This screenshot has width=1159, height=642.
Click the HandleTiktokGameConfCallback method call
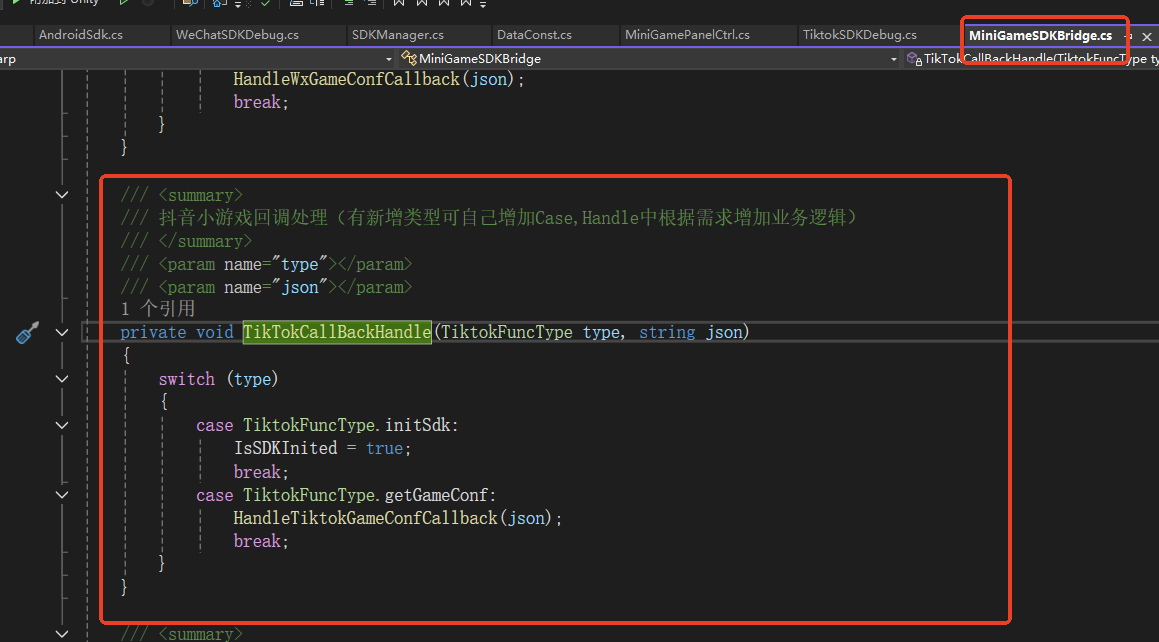365,518
